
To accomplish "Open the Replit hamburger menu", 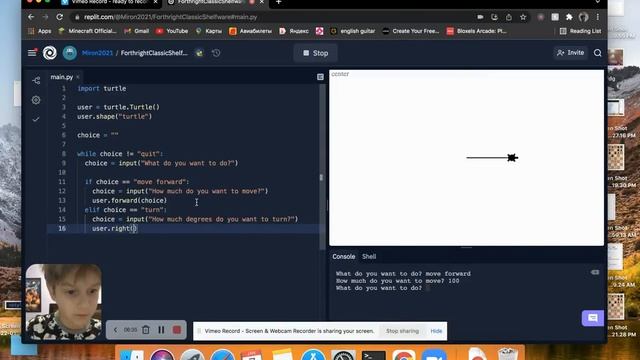I will (32, 53).
